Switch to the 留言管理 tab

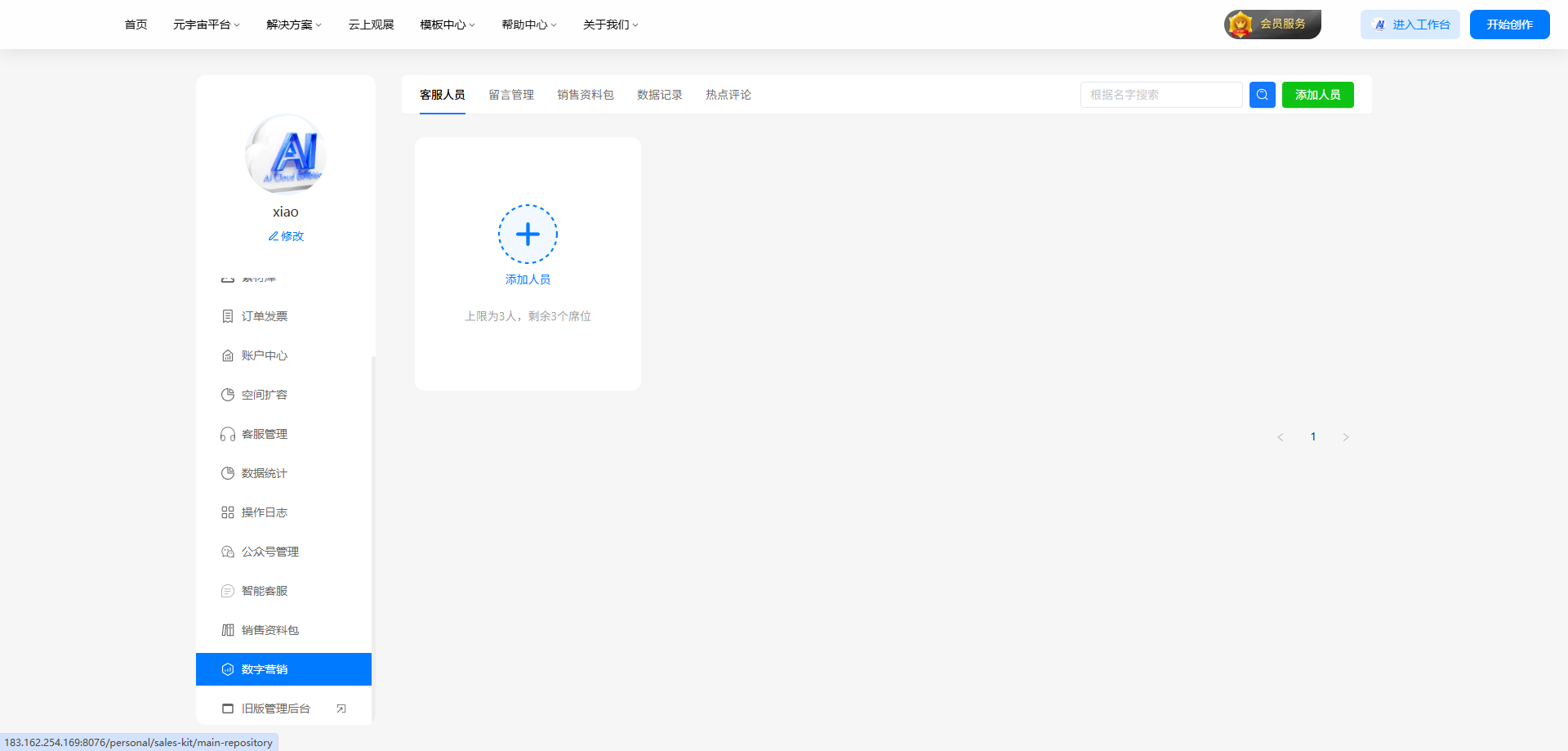point(511,95)
